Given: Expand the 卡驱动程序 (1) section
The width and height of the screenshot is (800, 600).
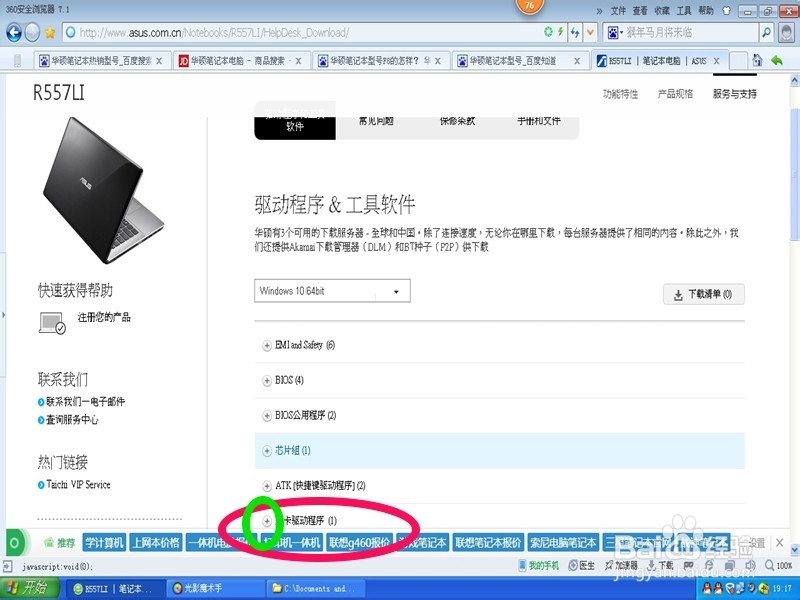Looking at the screenshot, I should click(x=267, y=521).
